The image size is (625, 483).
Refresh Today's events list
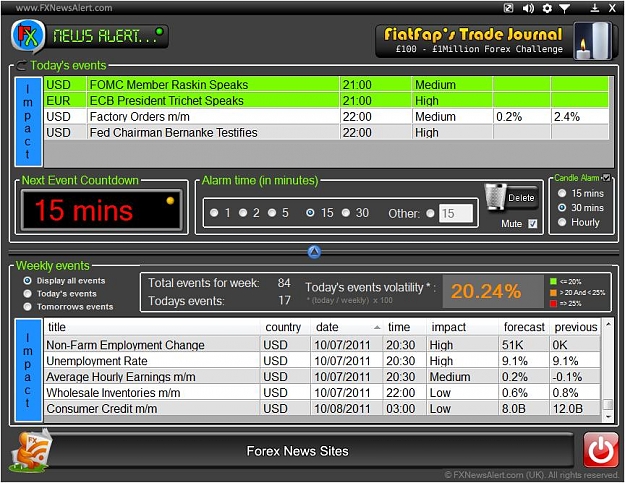coord(21,65)
